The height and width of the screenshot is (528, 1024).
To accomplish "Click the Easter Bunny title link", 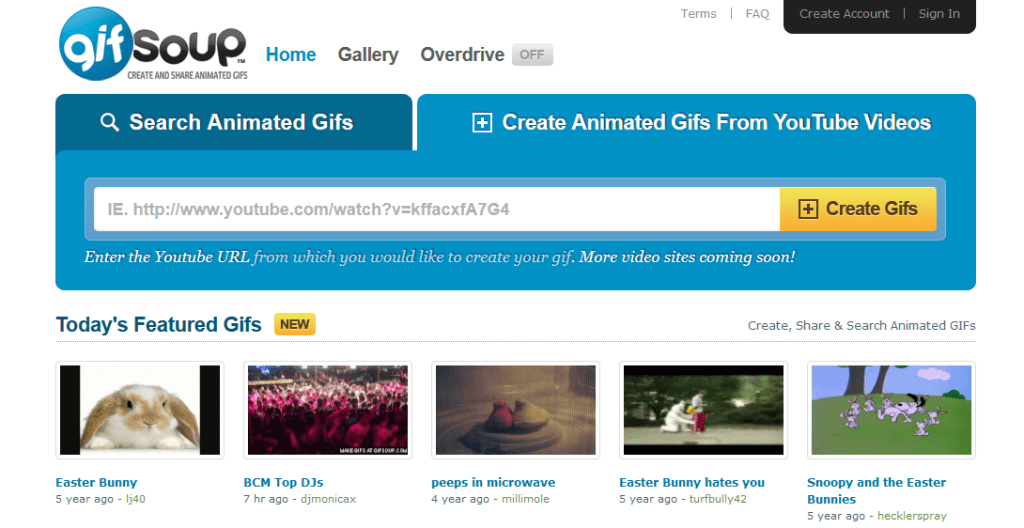I will click(96, 483).
